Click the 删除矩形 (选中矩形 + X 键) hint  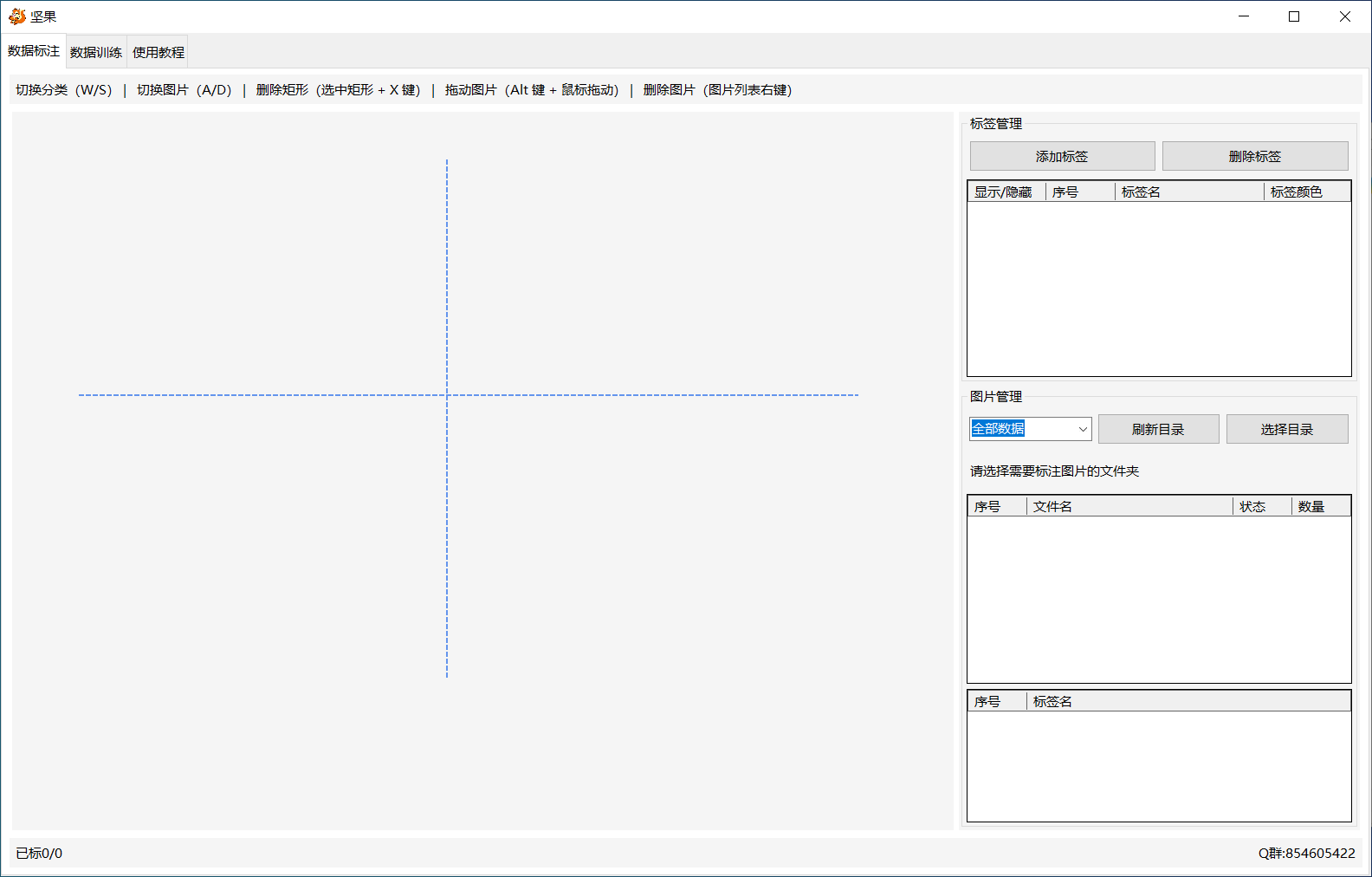(339, 89)
